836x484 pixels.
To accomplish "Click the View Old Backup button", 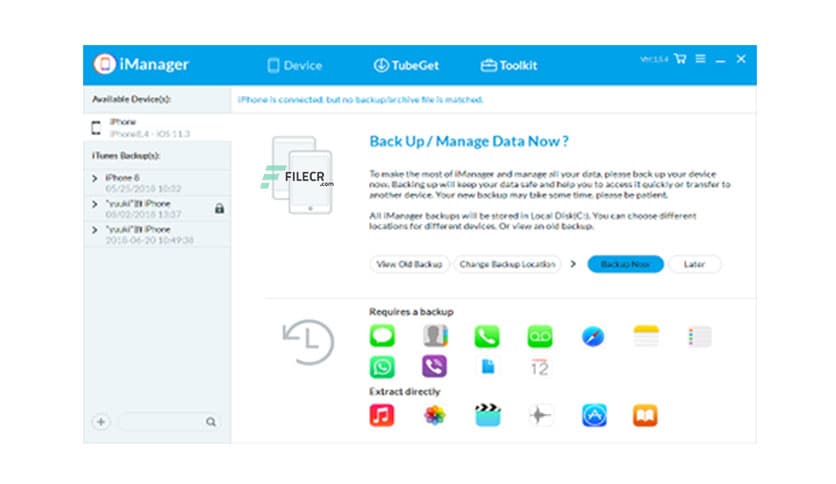I will click(x=409, y=264).
